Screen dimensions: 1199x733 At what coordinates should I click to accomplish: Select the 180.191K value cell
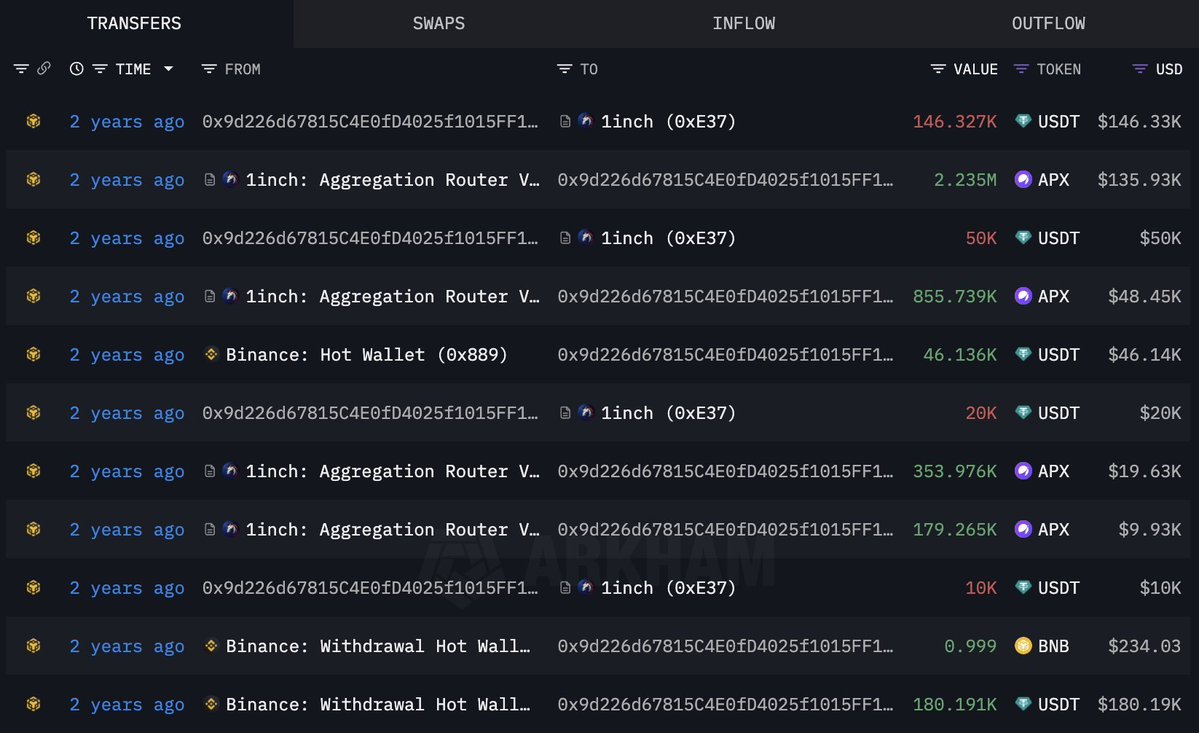[x=954, y=704]
